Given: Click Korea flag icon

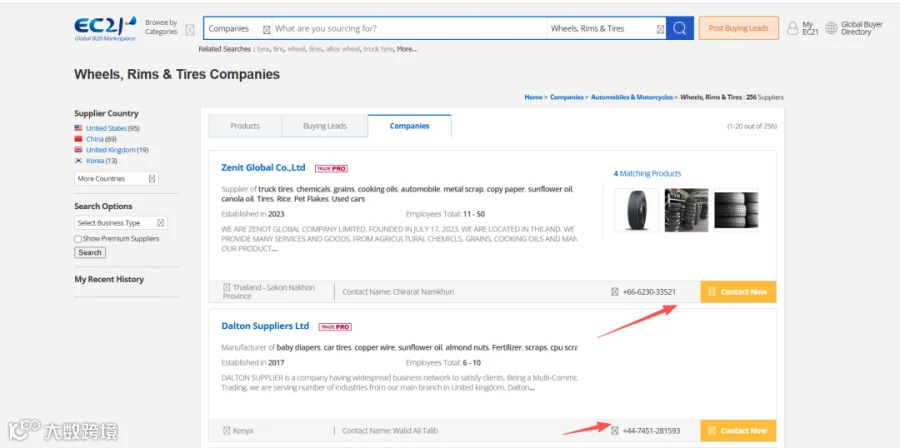Looking at the screenshot, I should [78, 161].
